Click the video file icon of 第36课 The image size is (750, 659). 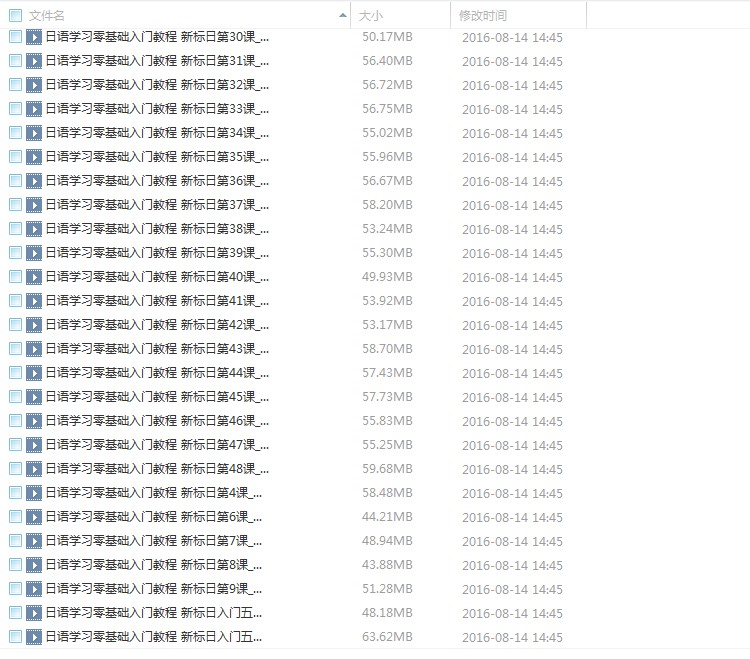pos(34,181)
